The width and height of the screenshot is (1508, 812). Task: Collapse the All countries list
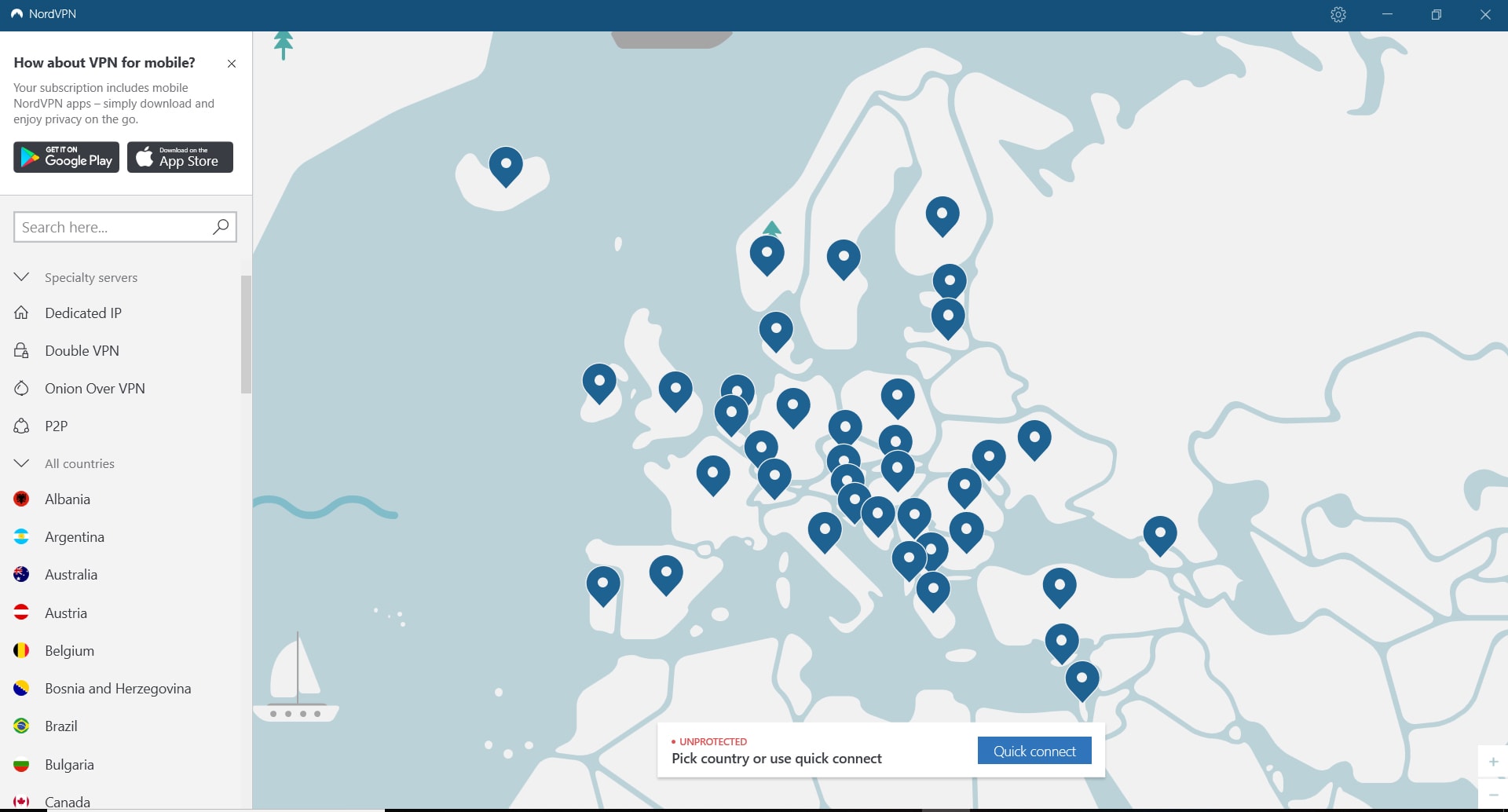point(21,463)
